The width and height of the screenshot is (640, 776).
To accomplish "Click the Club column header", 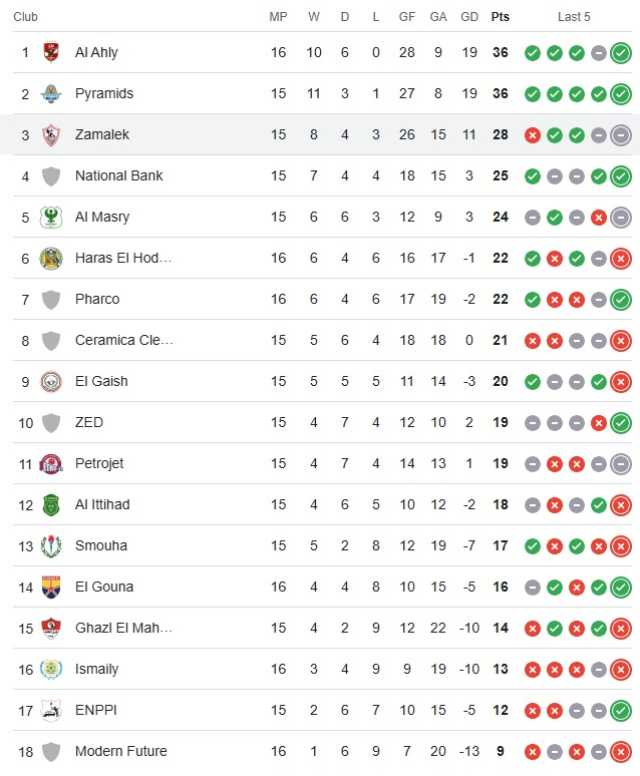I will point(25,17).
